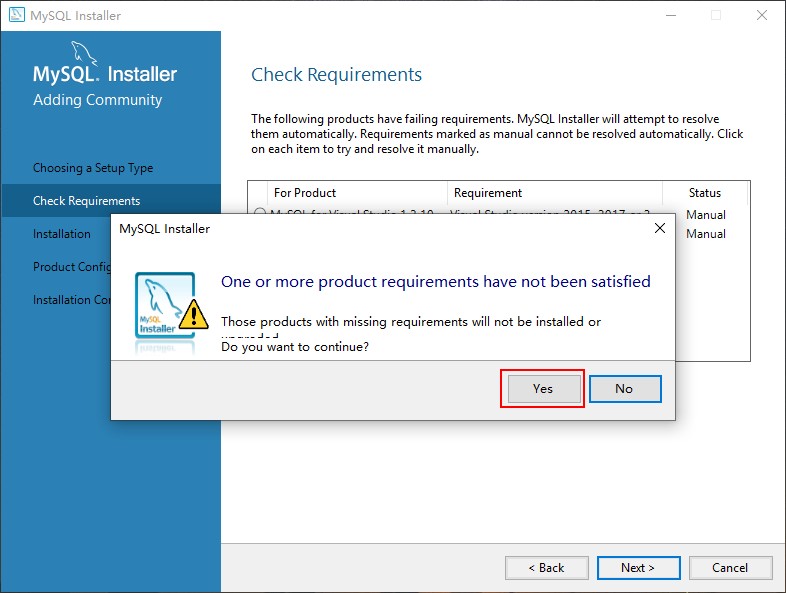
Task: Select the first Manual status entry
Action: click(x=706, y=215)
